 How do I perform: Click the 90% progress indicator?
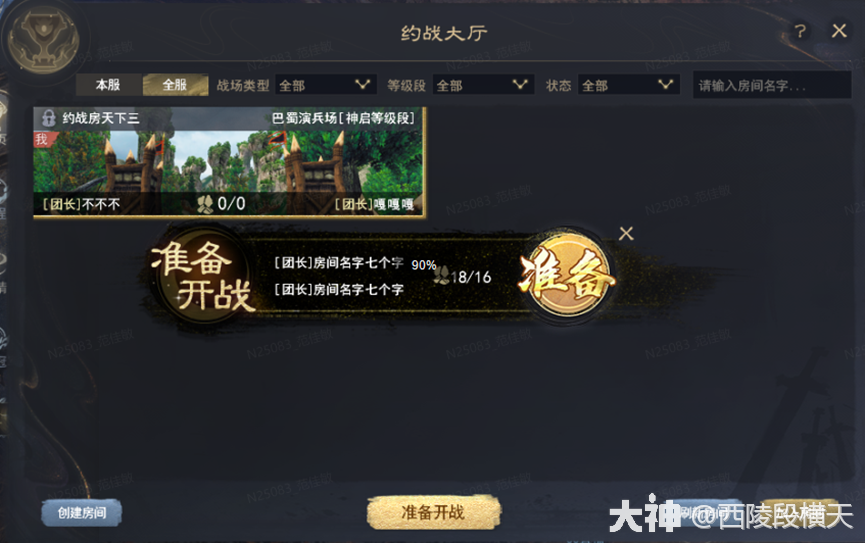[x=424, y=265]
